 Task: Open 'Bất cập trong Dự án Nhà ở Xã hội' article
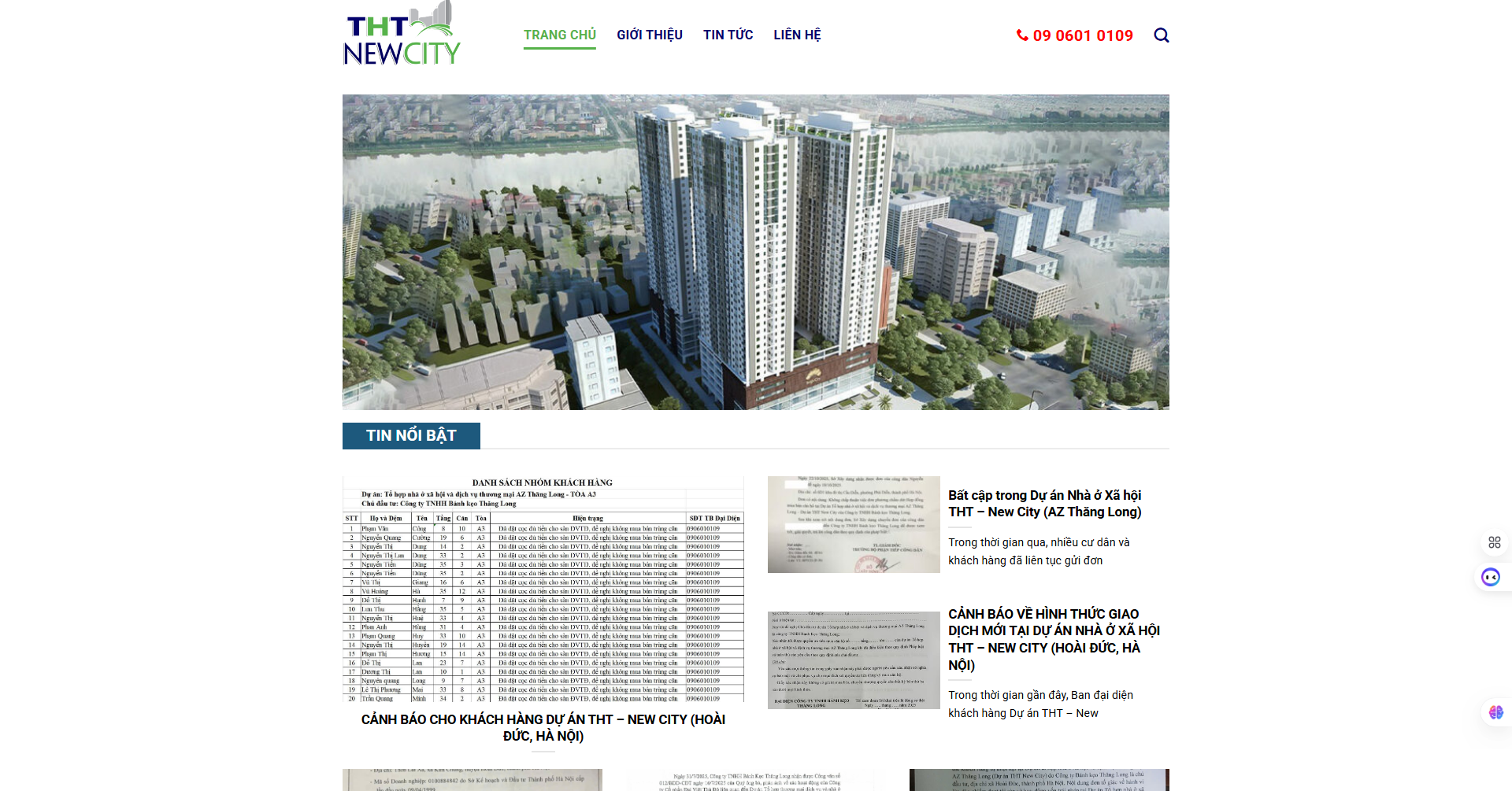pyautogui.click(x=1044, y=504)
